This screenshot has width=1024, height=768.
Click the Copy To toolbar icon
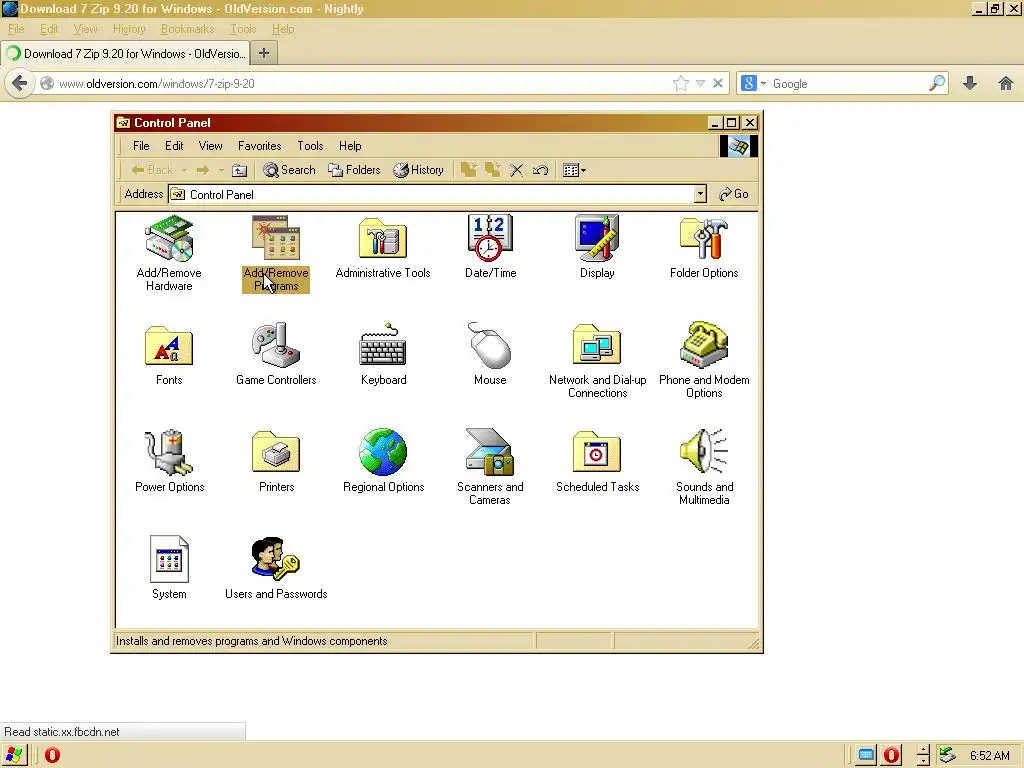492,170
